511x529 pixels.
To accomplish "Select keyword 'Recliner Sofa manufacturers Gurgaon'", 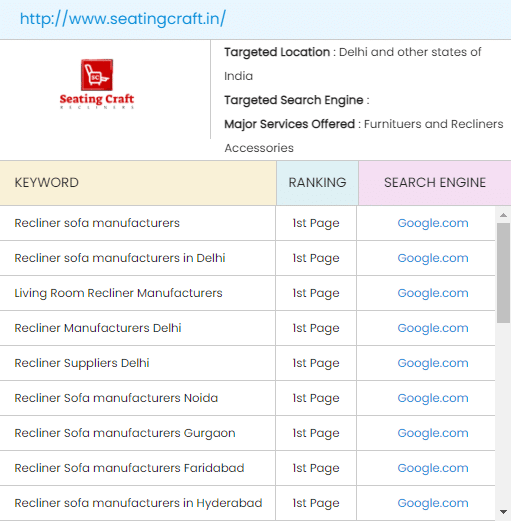I will (125, 433).
